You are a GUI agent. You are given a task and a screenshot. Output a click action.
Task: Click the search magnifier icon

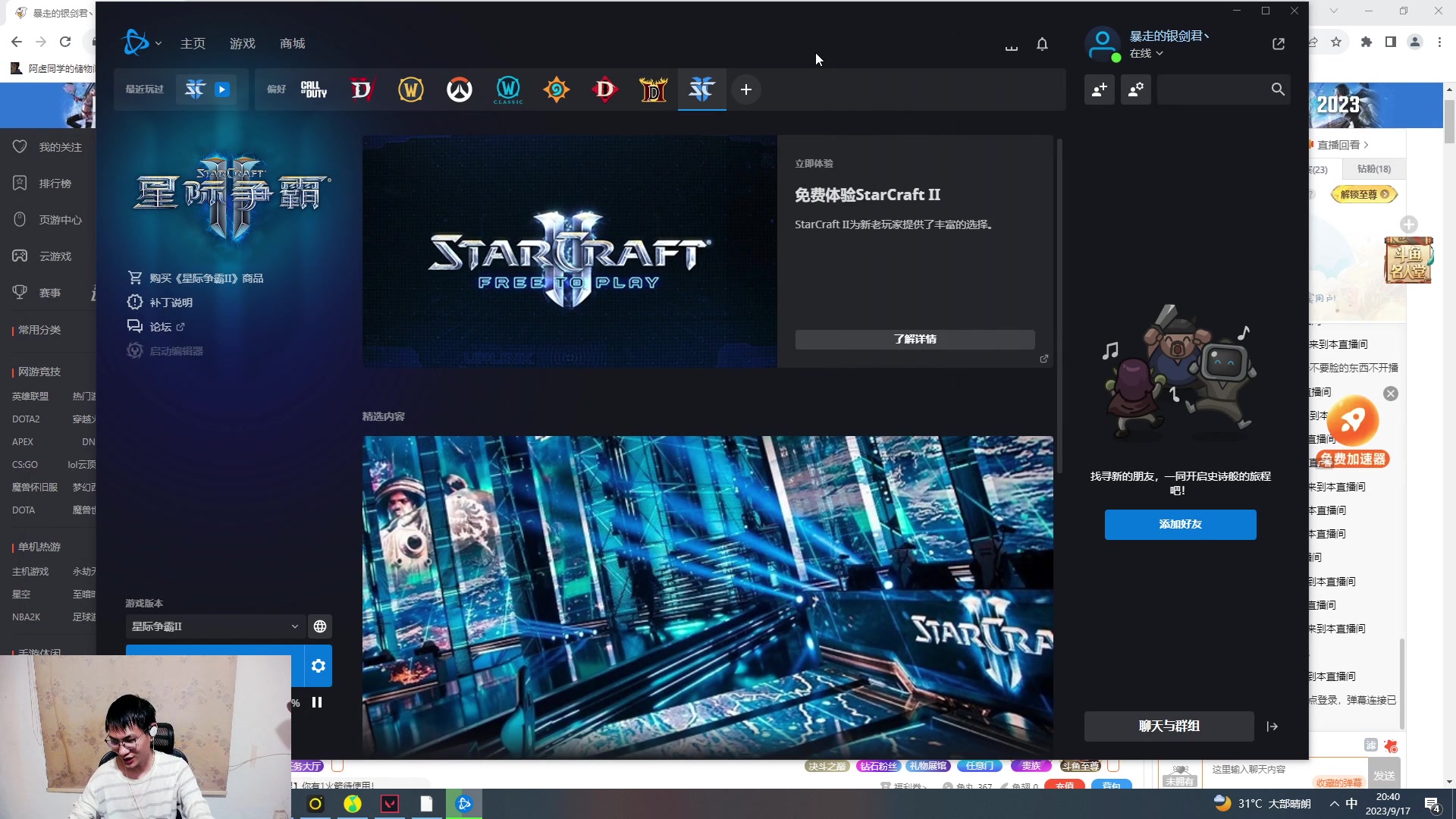pos(1276,89)
